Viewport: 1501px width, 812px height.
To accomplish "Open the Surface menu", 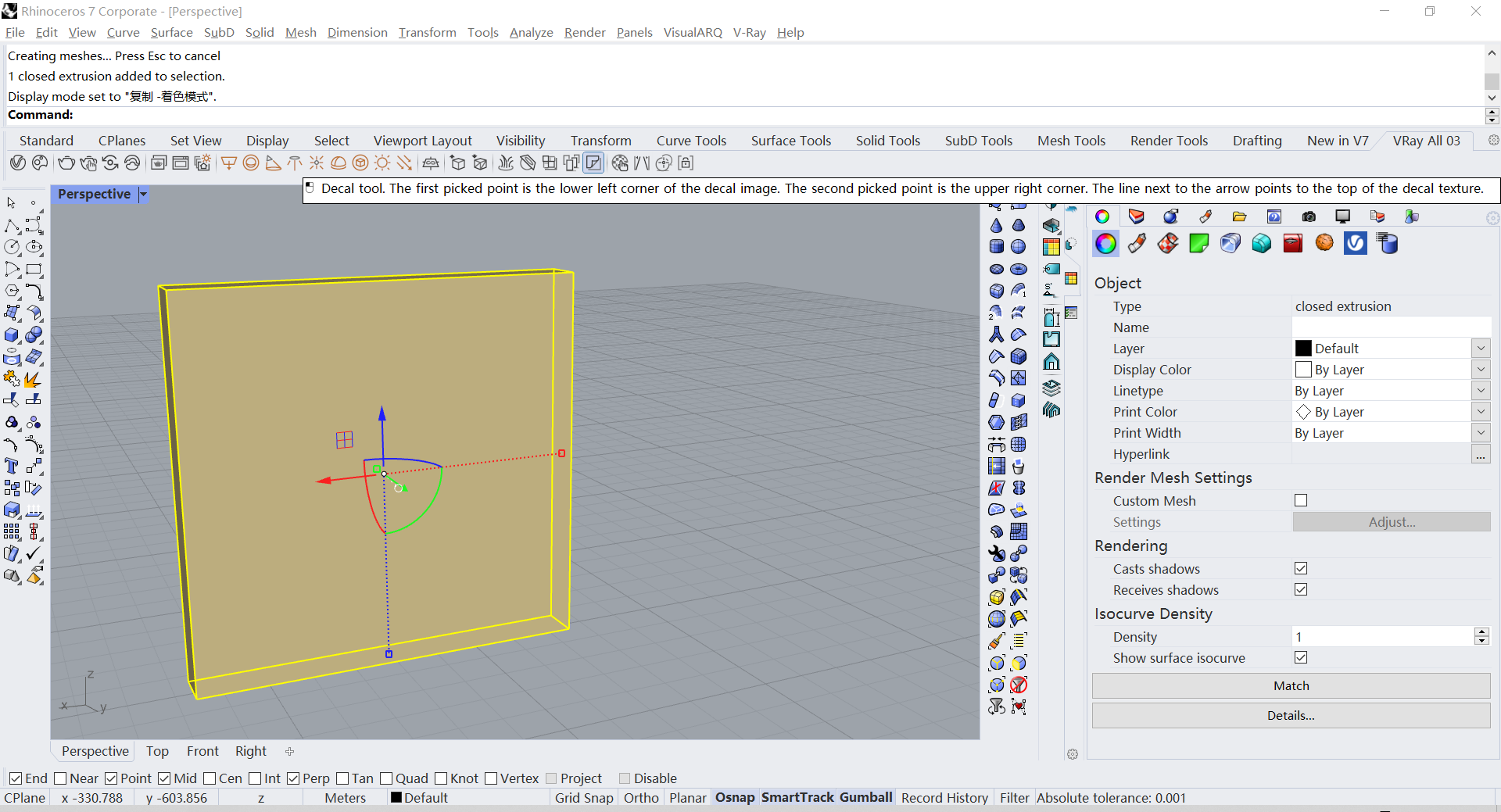I will (x=171, y=32).
